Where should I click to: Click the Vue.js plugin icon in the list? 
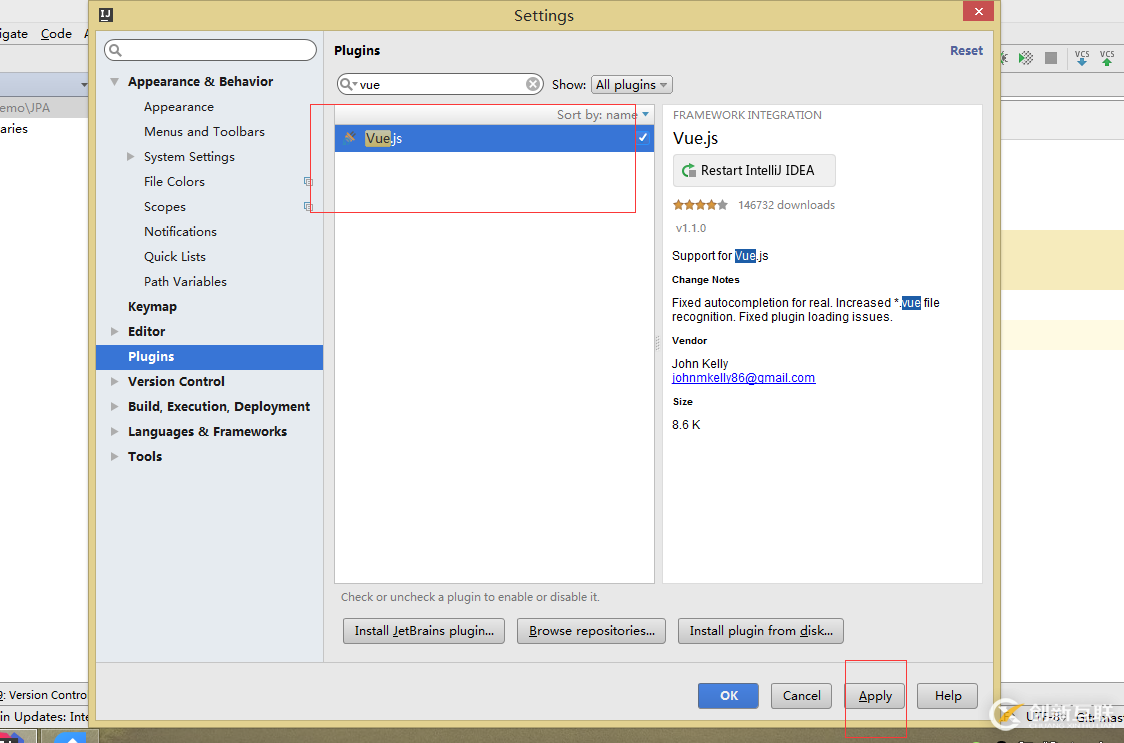pos(350,137)
